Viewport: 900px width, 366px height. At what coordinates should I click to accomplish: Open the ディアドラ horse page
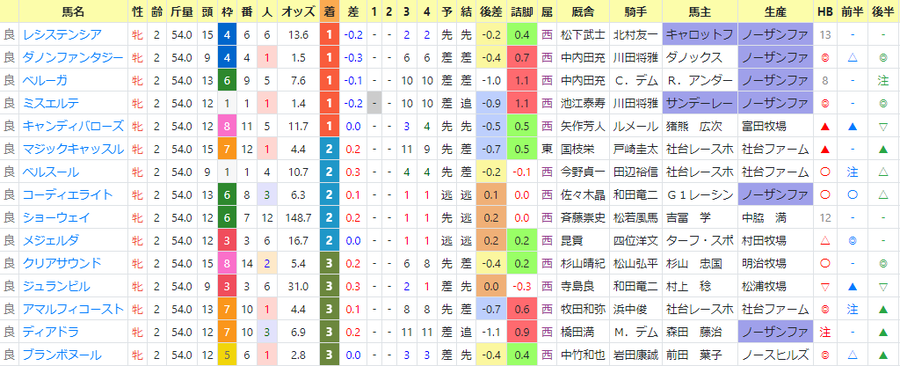tap(51, 332)
